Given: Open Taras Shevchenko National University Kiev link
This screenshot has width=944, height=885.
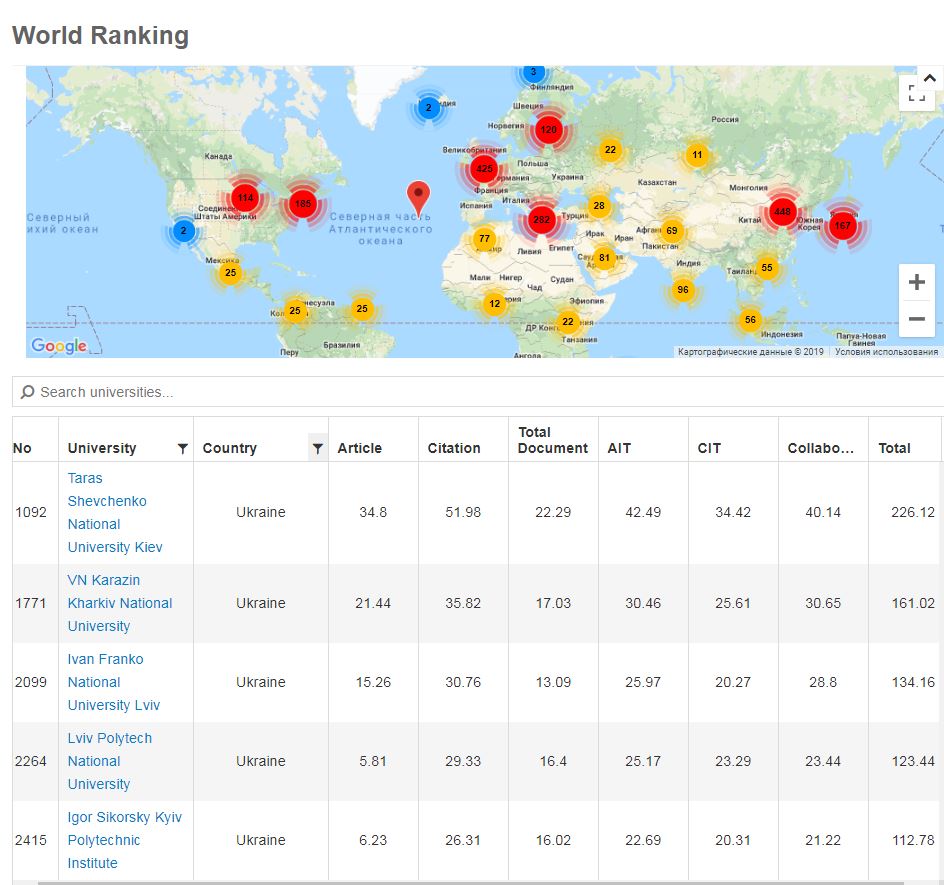Looking at the screenshot, I should tap(115, 512).
